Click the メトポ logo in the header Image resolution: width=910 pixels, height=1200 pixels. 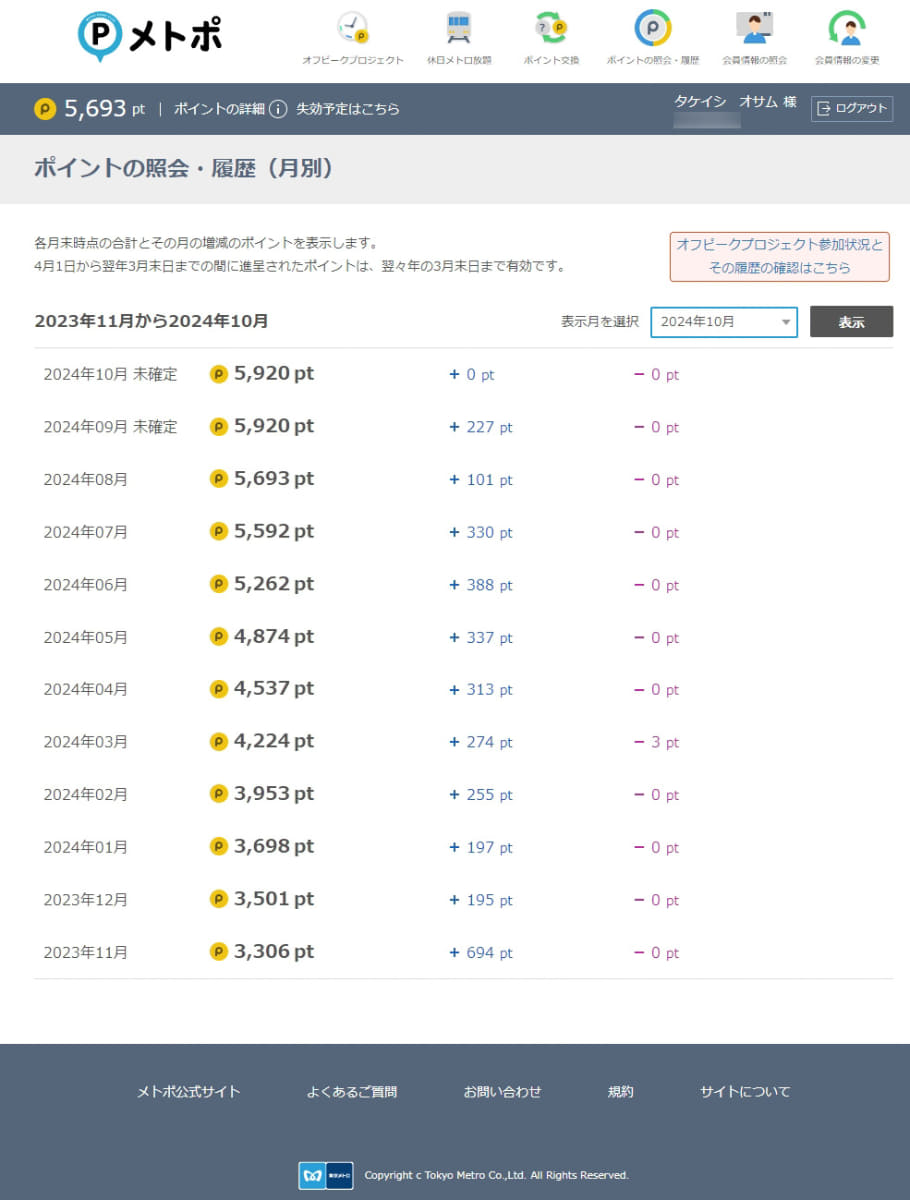(x=148, y=33)
